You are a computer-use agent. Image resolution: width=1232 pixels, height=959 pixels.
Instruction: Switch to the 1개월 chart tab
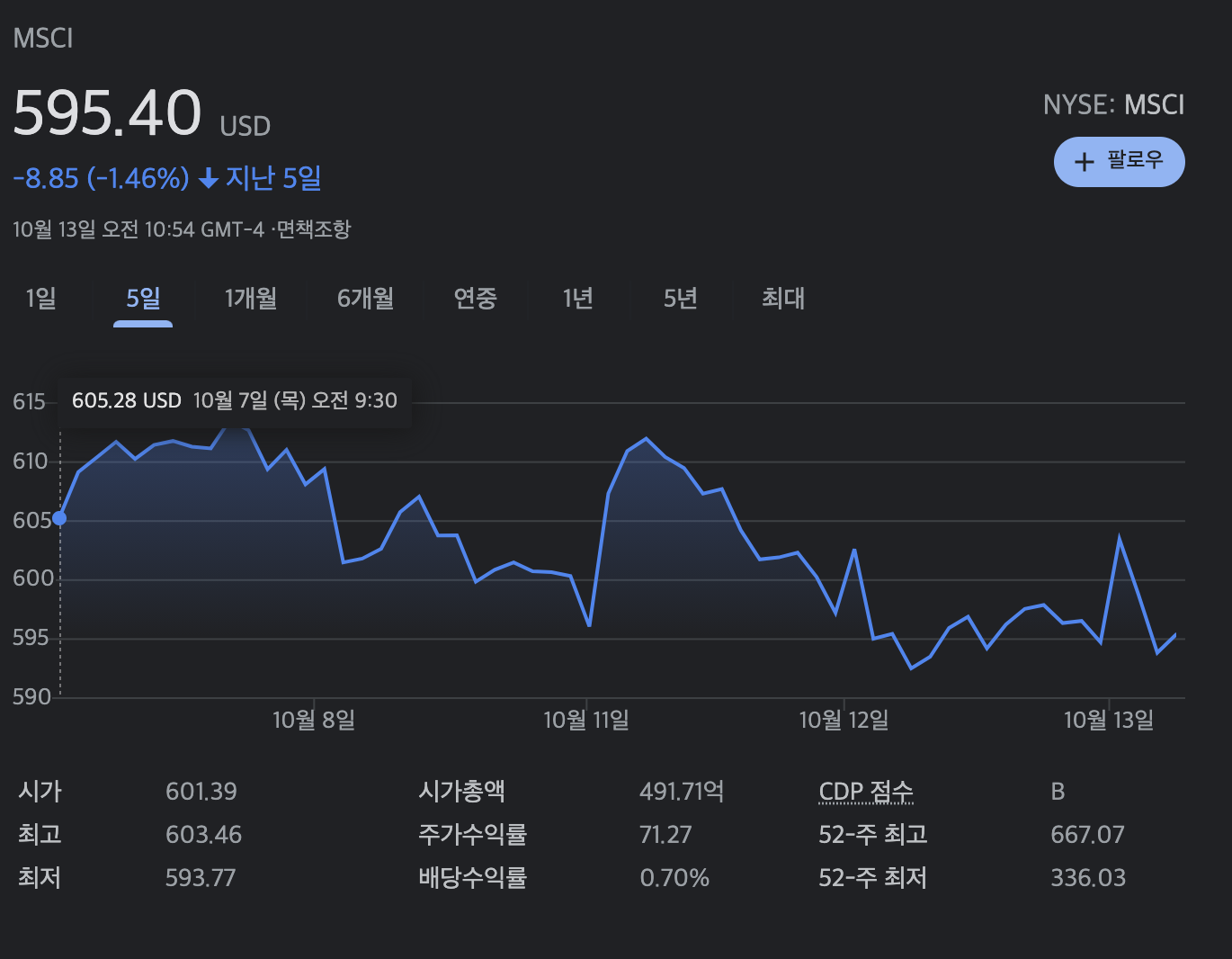pyautogui.click(x=251, y=299)
